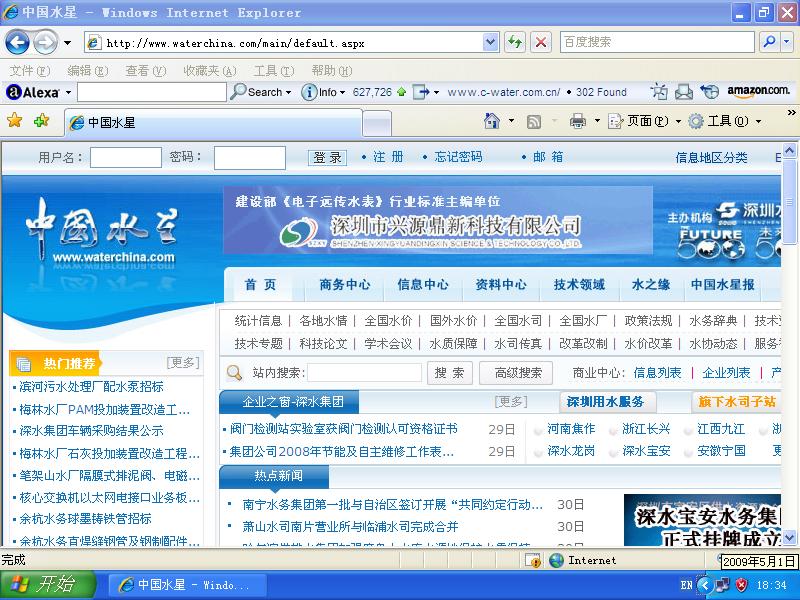Go to the Home page icon
Viewport: 800px width, 600px height.
click(x=492, y=121)
